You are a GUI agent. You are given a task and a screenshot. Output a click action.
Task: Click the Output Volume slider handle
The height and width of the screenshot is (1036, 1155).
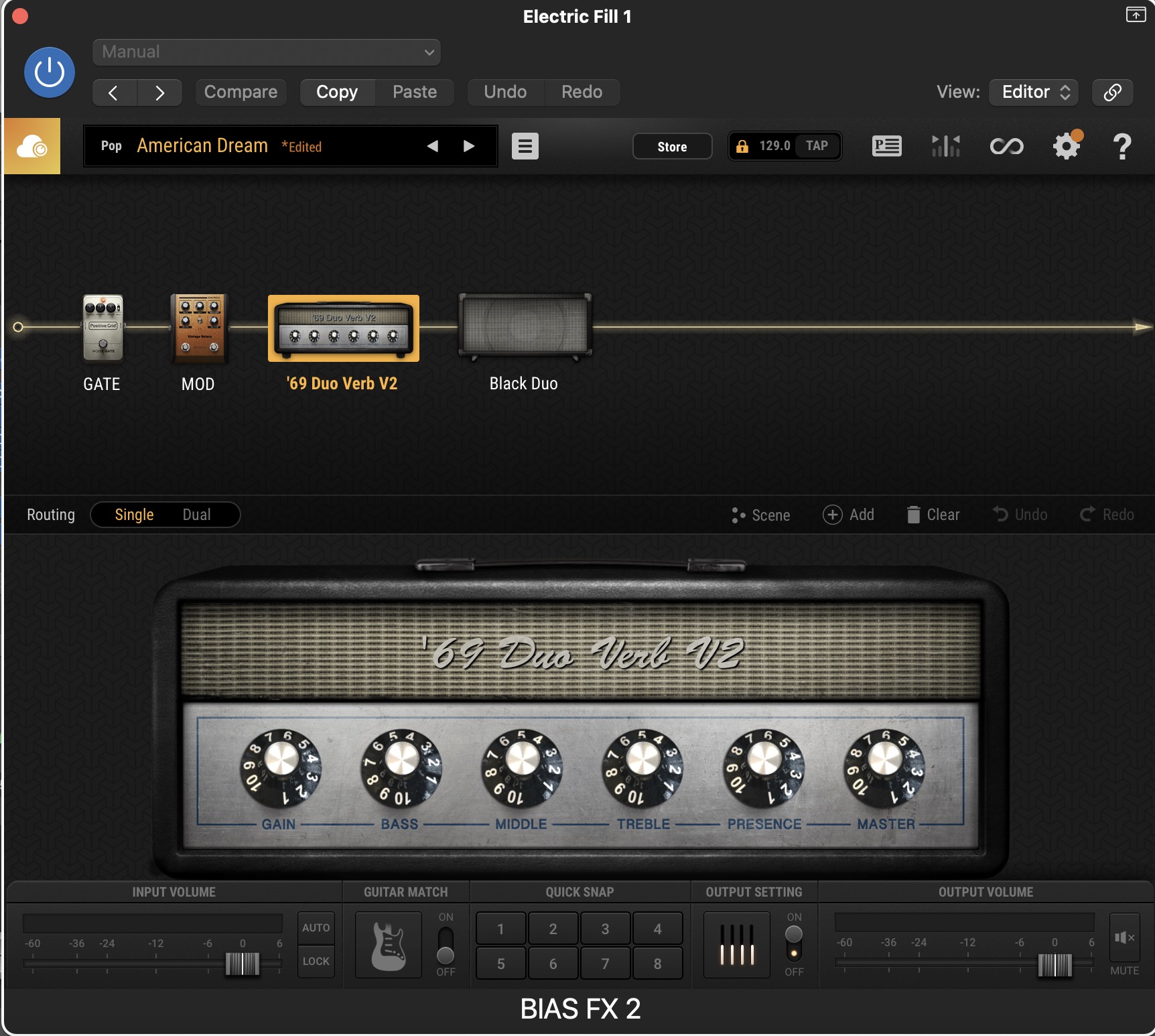[1055, 965]
